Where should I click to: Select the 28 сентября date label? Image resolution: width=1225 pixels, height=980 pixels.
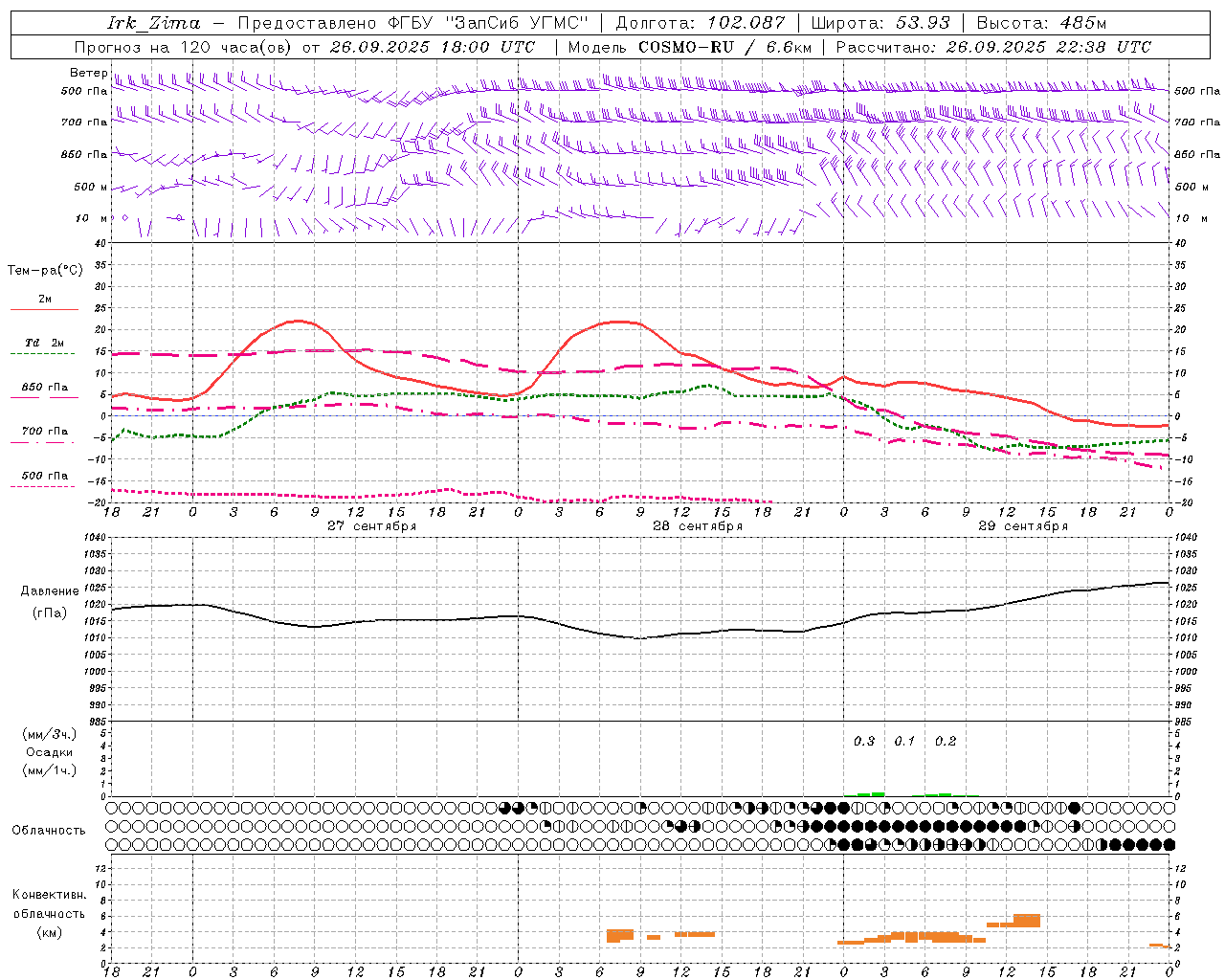pyautogui.click(x=697, y=526)
